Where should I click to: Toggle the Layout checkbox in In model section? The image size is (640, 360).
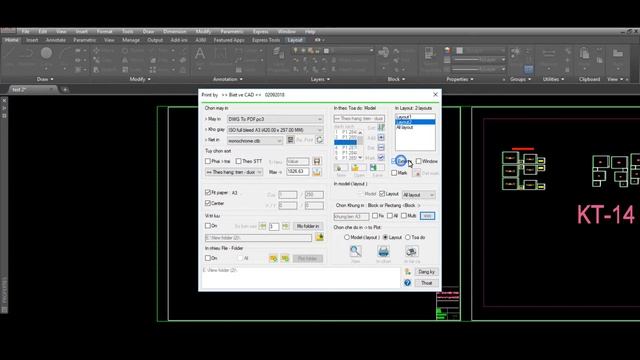[x=382, y=194]
